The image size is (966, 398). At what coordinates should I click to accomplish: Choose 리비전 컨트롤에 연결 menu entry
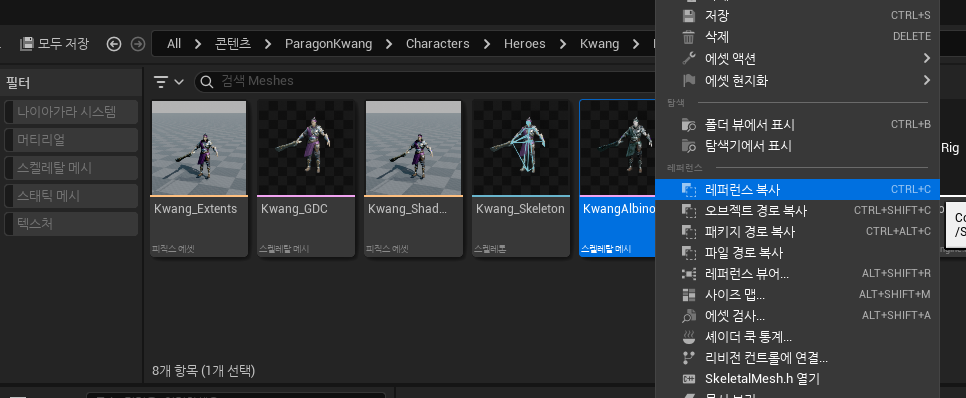pos(797,358)
